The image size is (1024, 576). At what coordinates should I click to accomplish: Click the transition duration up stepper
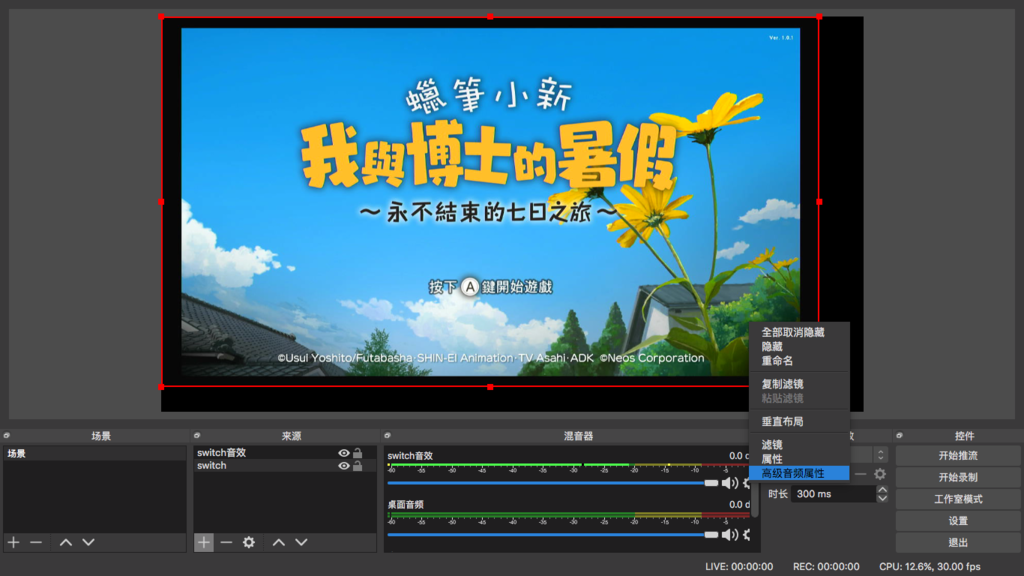pyautogui.click(x=882, y=489)
